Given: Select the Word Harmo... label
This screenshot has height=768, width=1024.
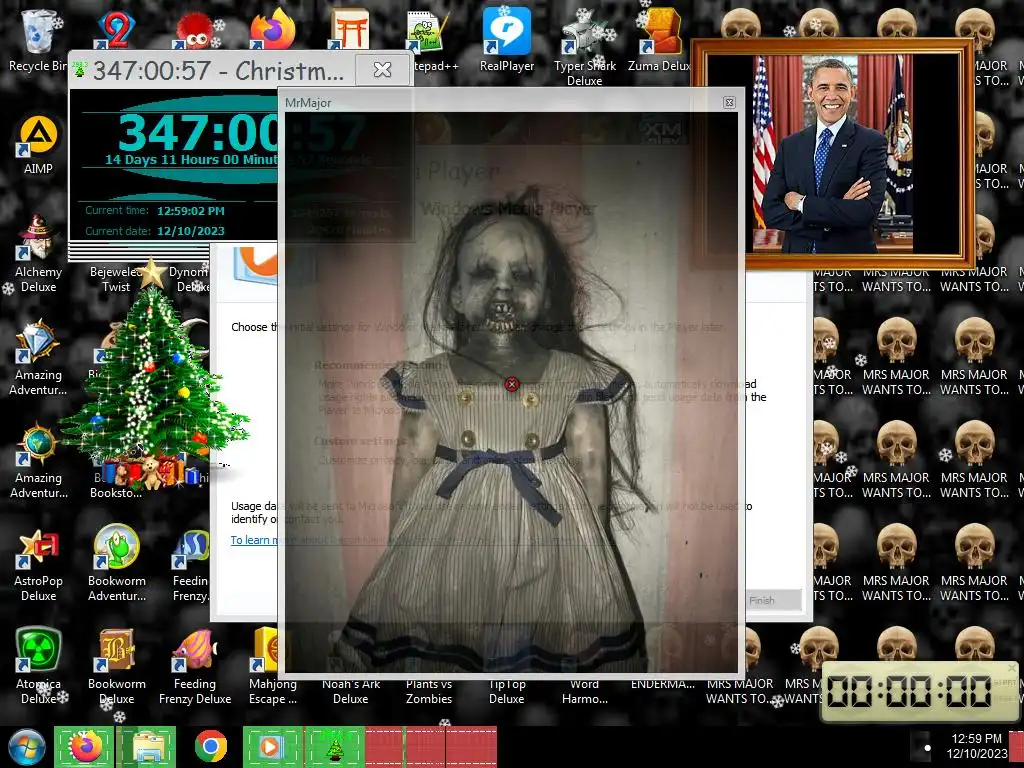Looking at the screenshot, I should coord(584,691).
